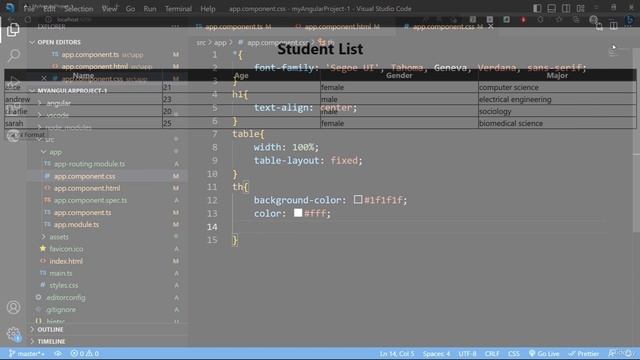Screen dimensions: 640x360
Task: Click the cloud sync icon in status bar
Action: coord(58,353)
